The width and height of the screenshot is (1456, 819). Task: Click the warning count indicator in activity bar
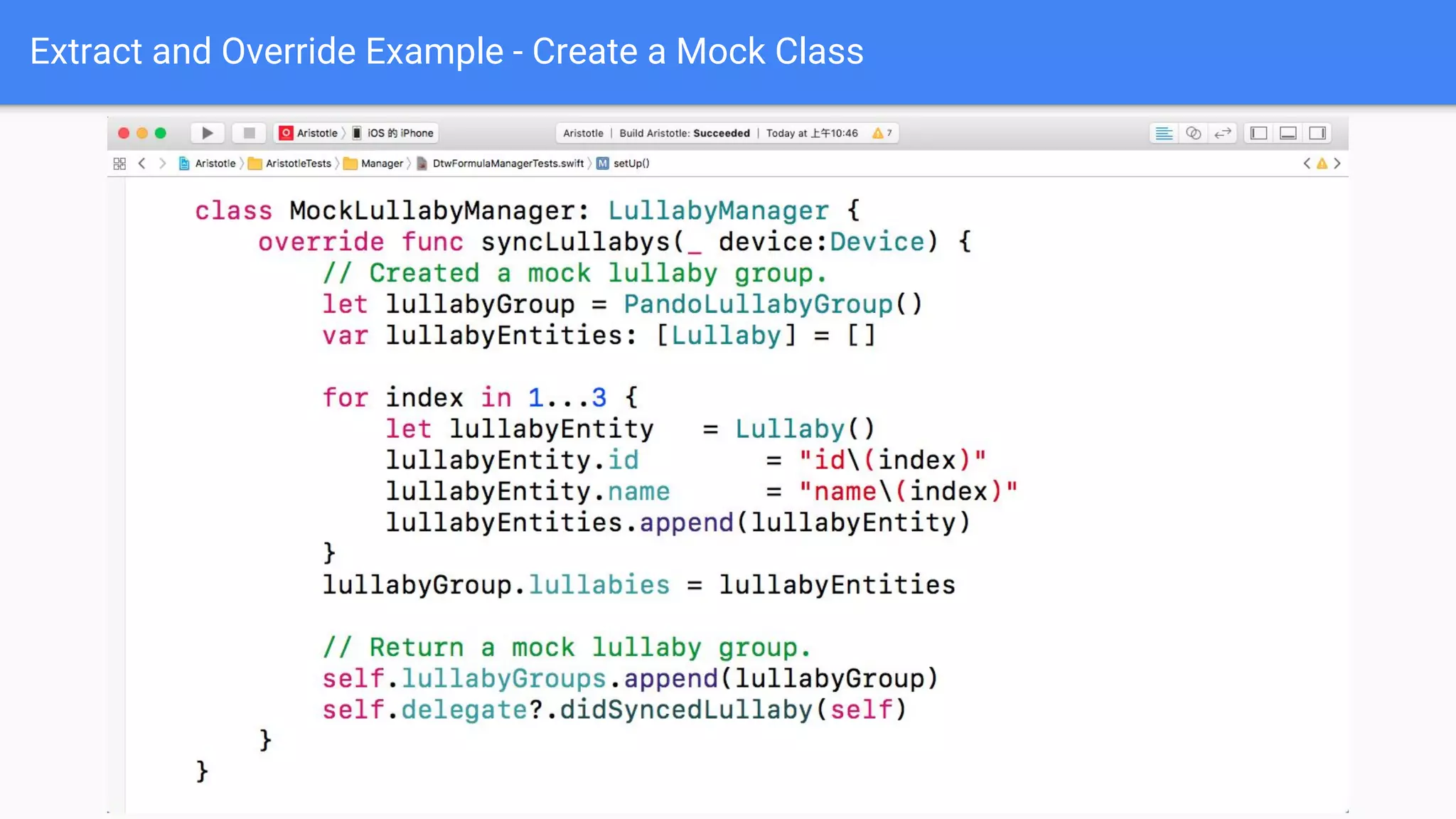tap(882, 133)
